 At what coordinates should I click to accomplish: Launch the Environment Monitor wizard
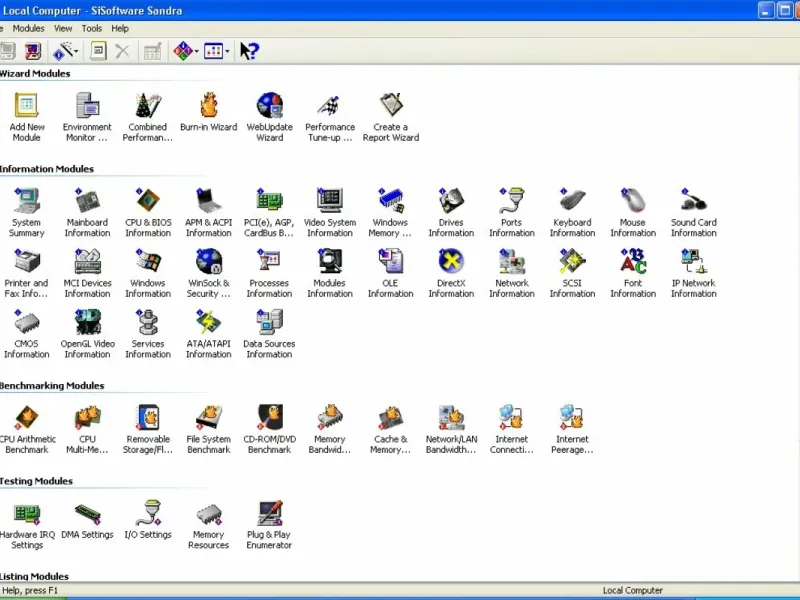[87, 117]
